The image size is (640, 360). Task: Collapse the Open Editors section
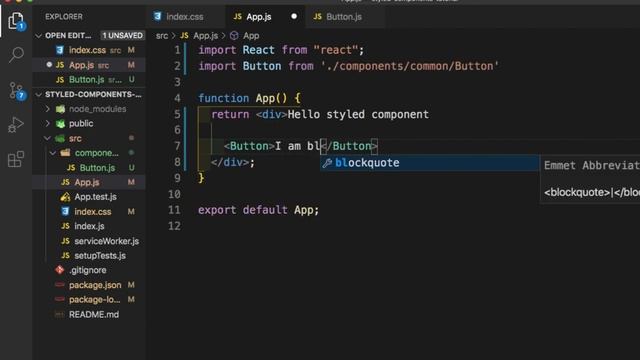tap(38, 36)
